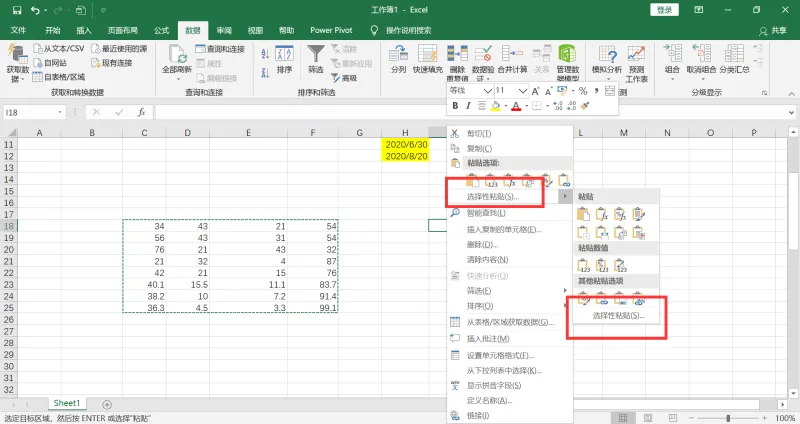Image resolution: width=800 pixels, height=424 pixels.
Task: Open the 文件 (File) tab
Action: click(x=18, y=31)
